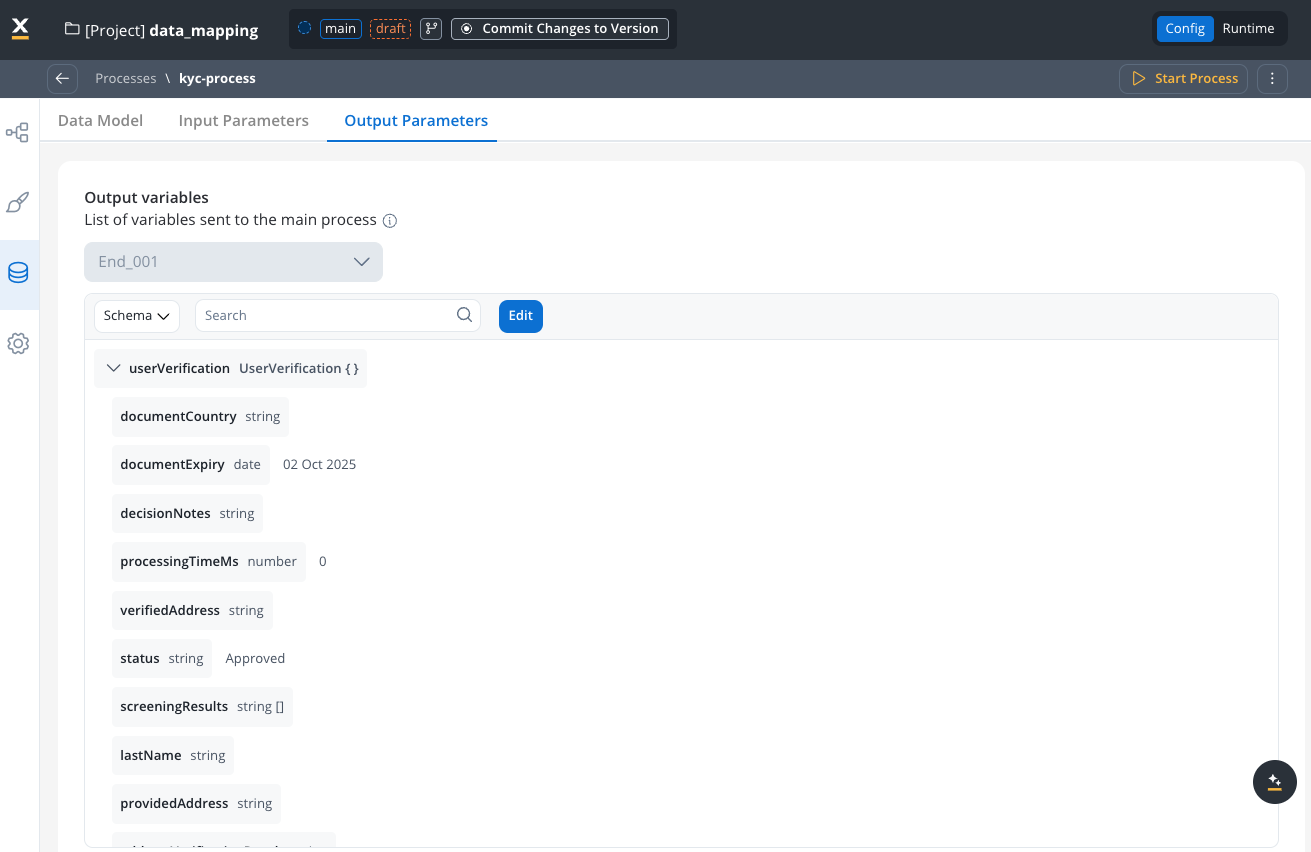
Task: Click the dotted circle status icon
Action: coord(305,28)
